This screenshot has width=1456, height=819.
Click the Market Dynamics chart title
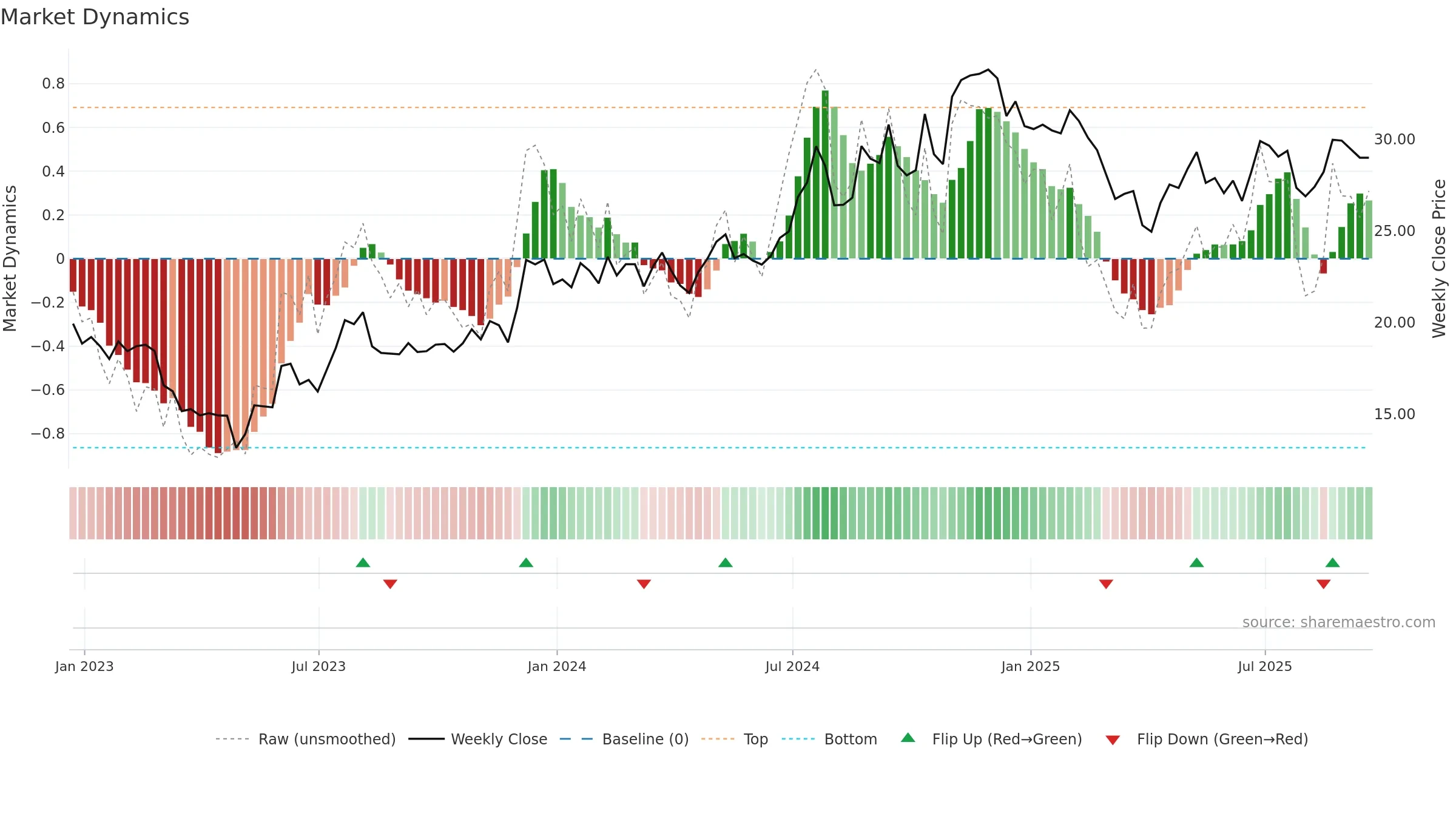[x=95, y=17]
